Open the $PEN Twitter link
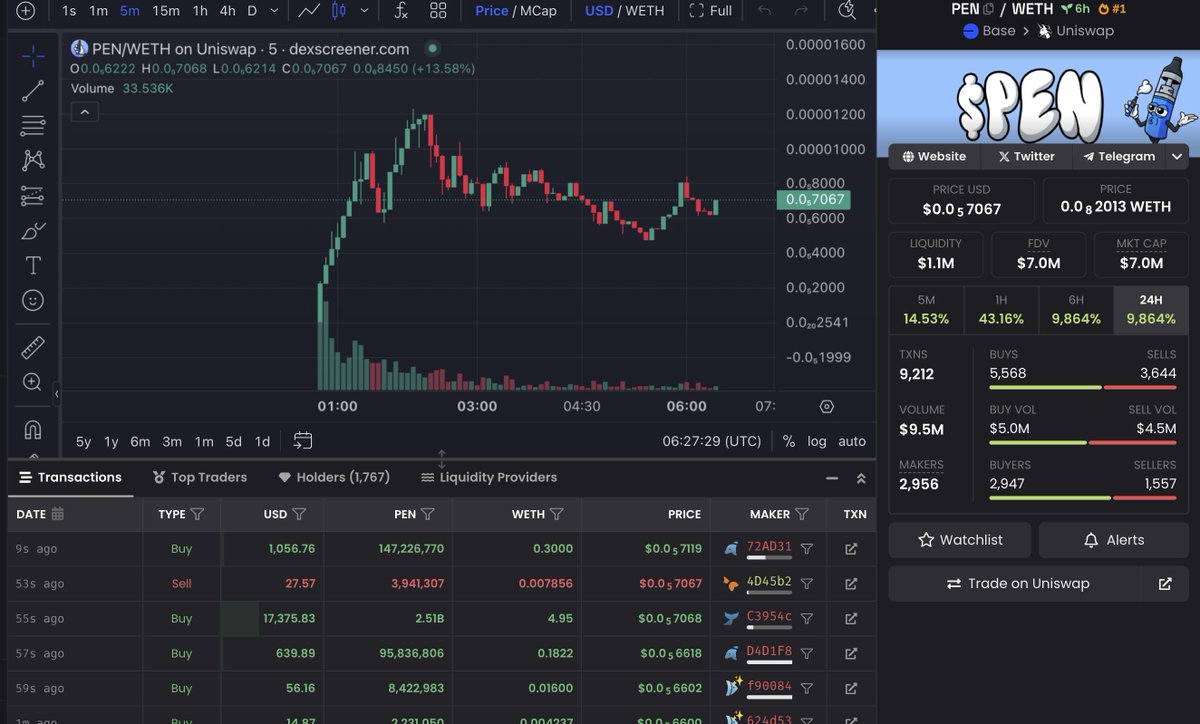This screenshot has width=1200, height=724. coord(1025,156)
